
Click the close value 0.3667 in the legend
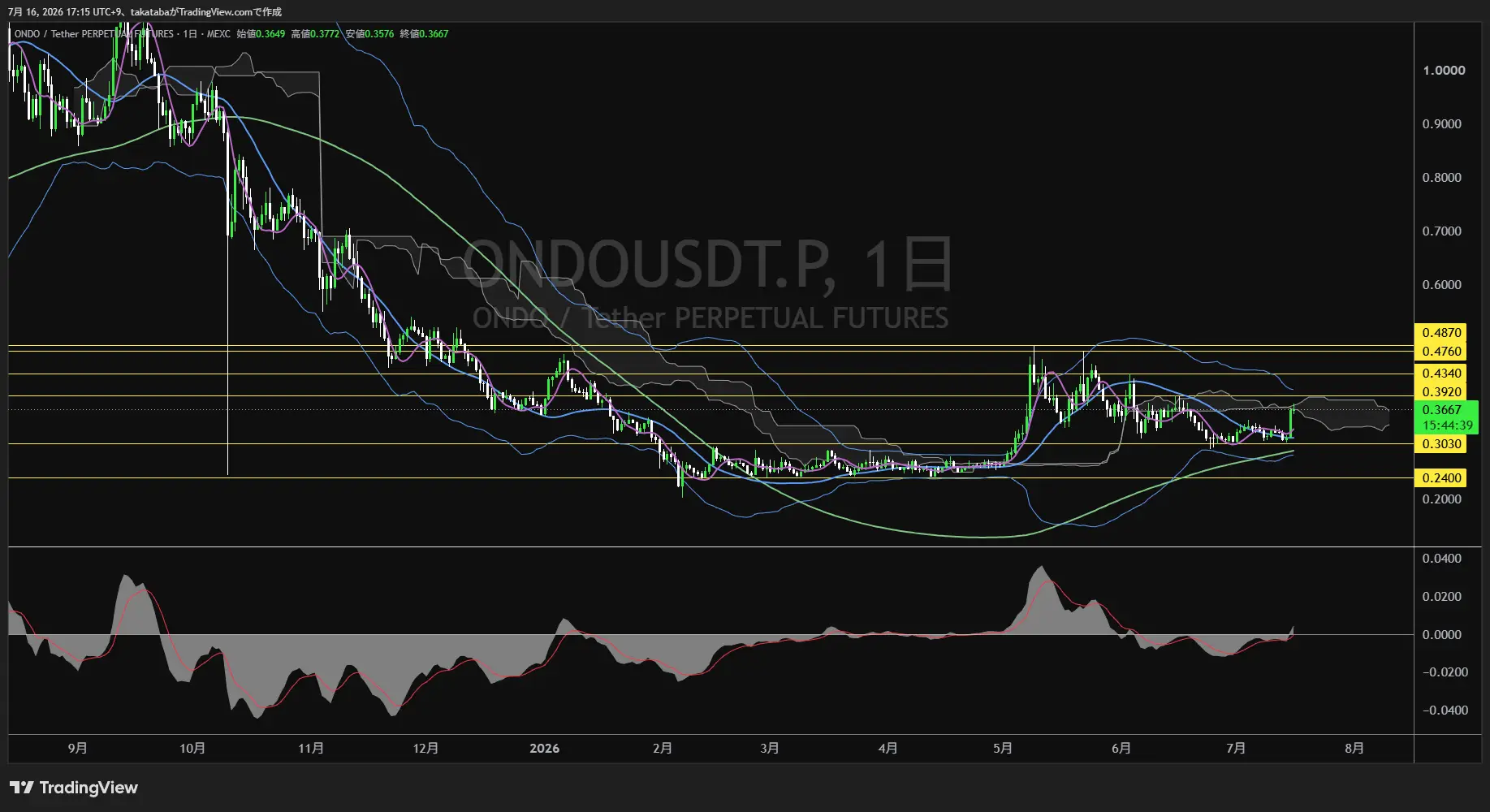click(434, 34)
